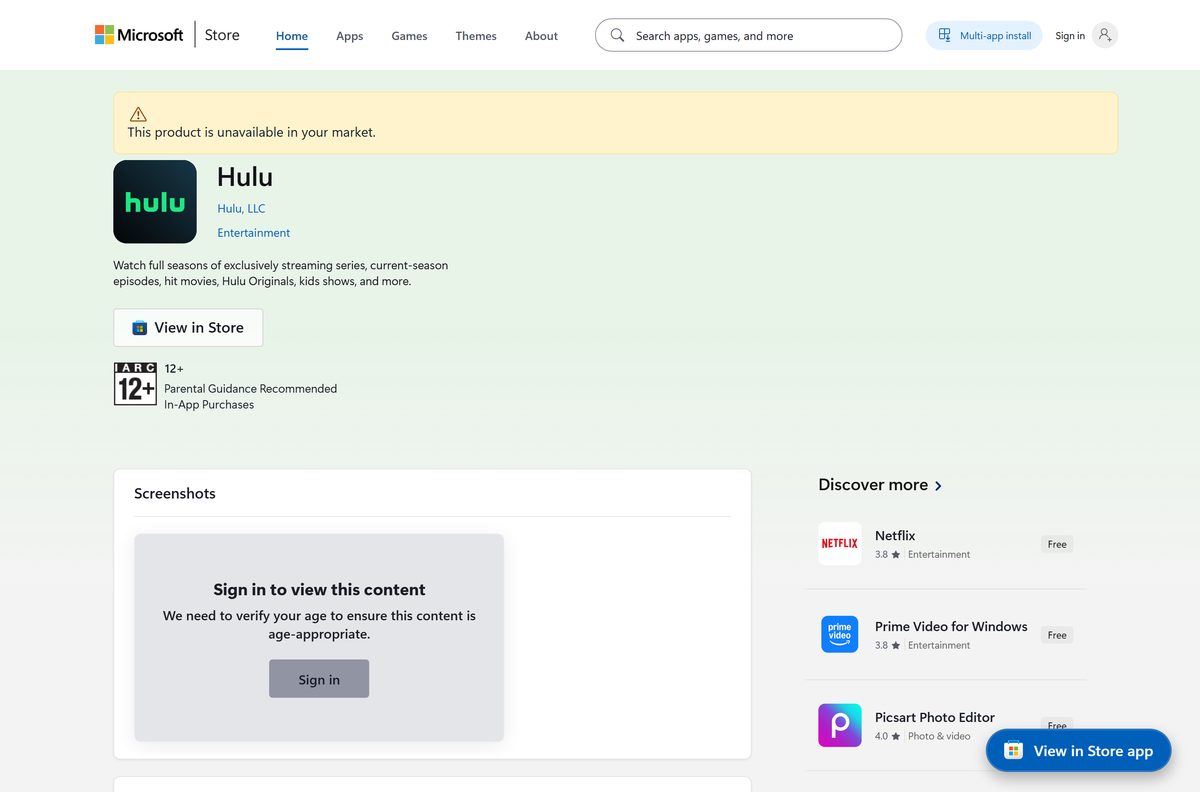Click the Picsart app icon

(840, 726)
